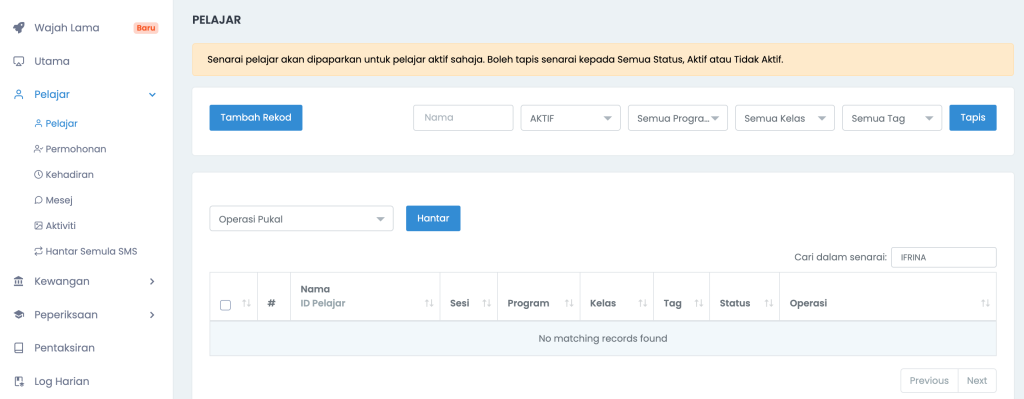
Task: Click the book icon beside Pentaksiran
Action: point(19,348)
